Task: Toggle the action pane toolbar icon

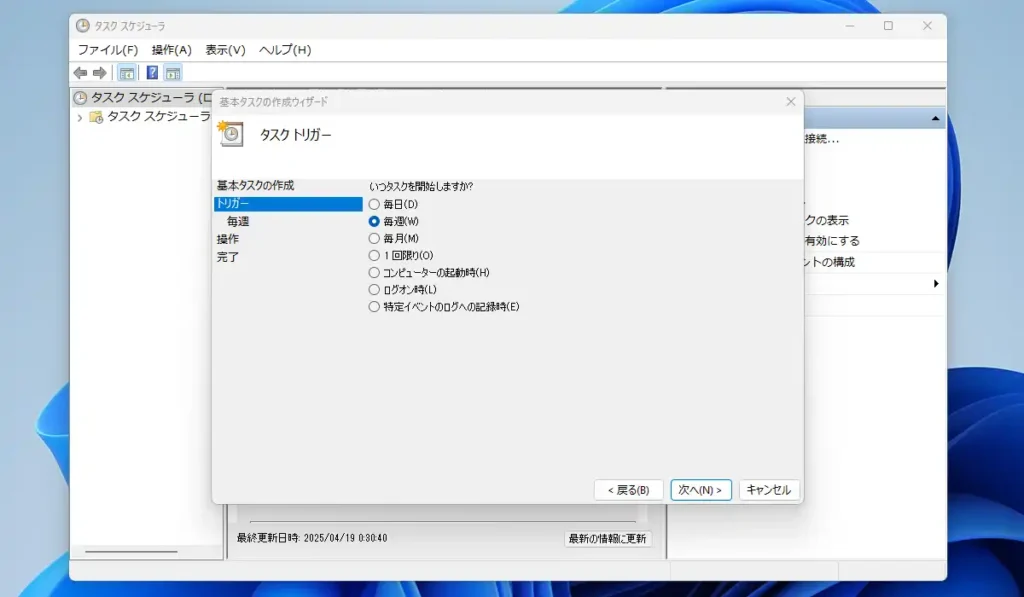Action: [173, 73]
